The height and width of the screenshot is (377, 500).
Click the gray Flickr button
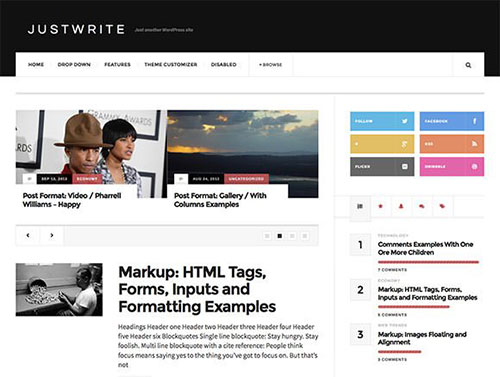[382, 167]
